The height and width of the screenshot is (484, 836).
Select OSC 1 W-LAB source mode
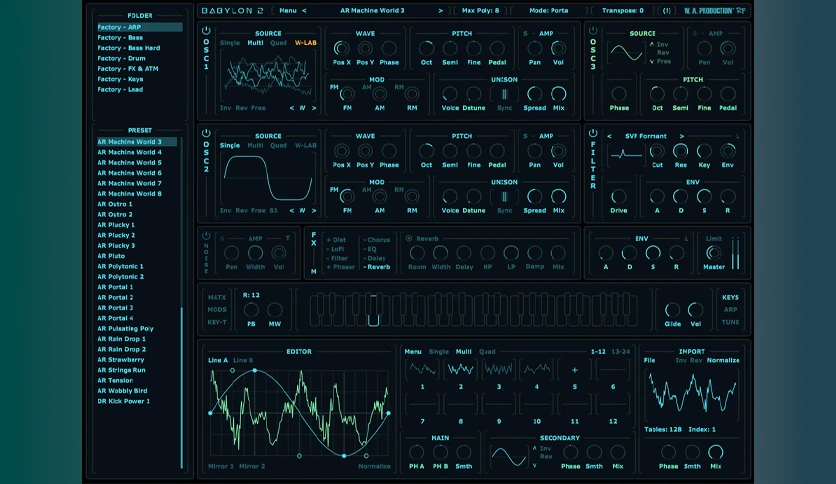point(306,43)
